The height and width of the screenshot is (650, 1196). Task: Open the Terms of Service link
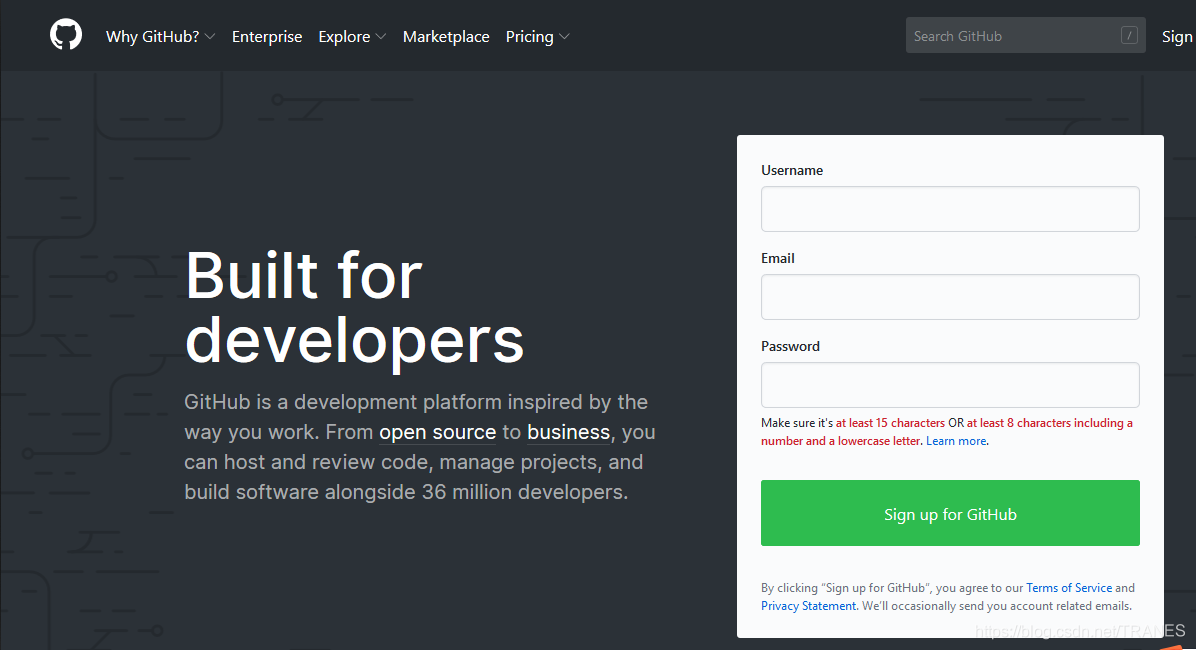[1069, 587]
